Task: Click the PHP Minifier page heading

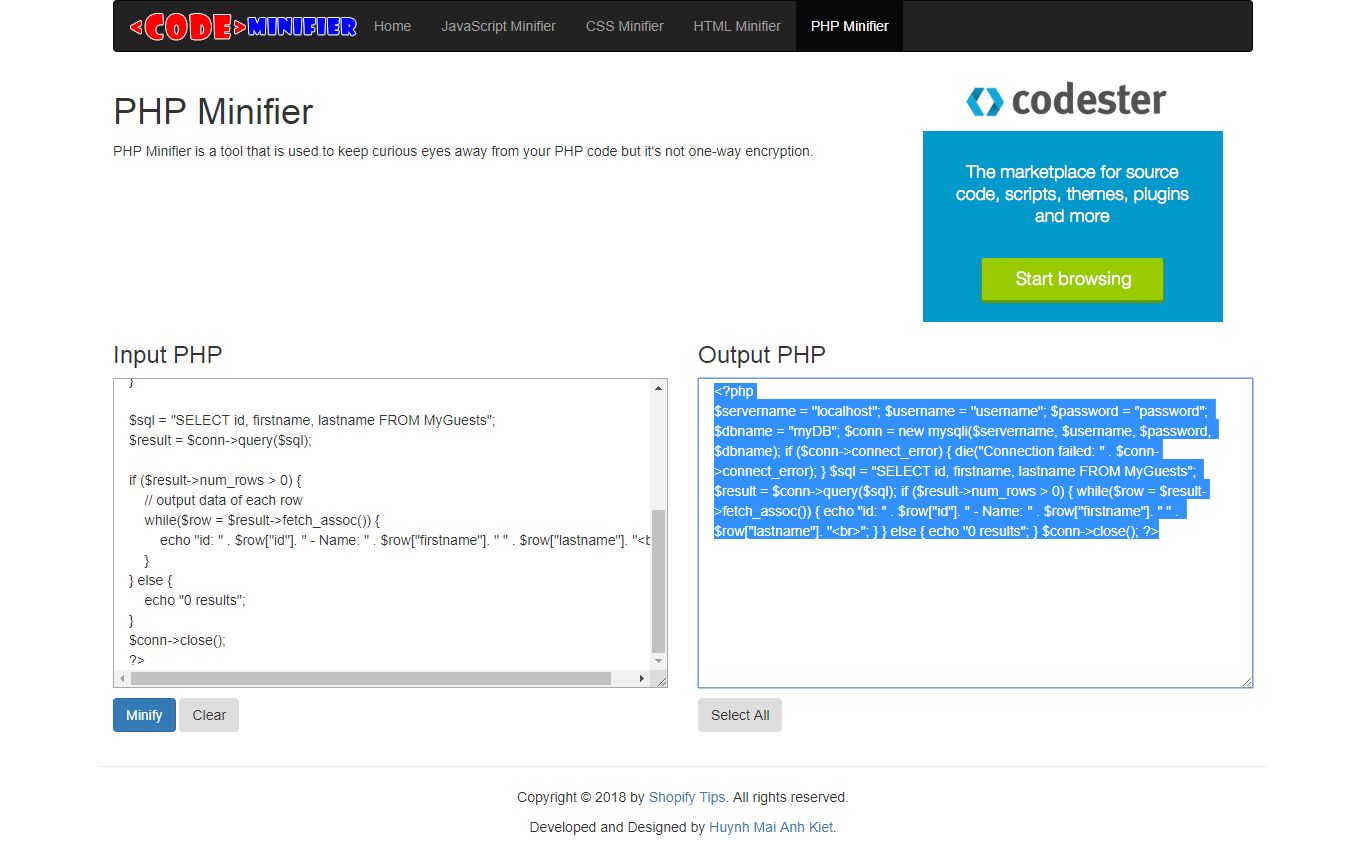Action: pyautogui.click(x=213, y=111)
